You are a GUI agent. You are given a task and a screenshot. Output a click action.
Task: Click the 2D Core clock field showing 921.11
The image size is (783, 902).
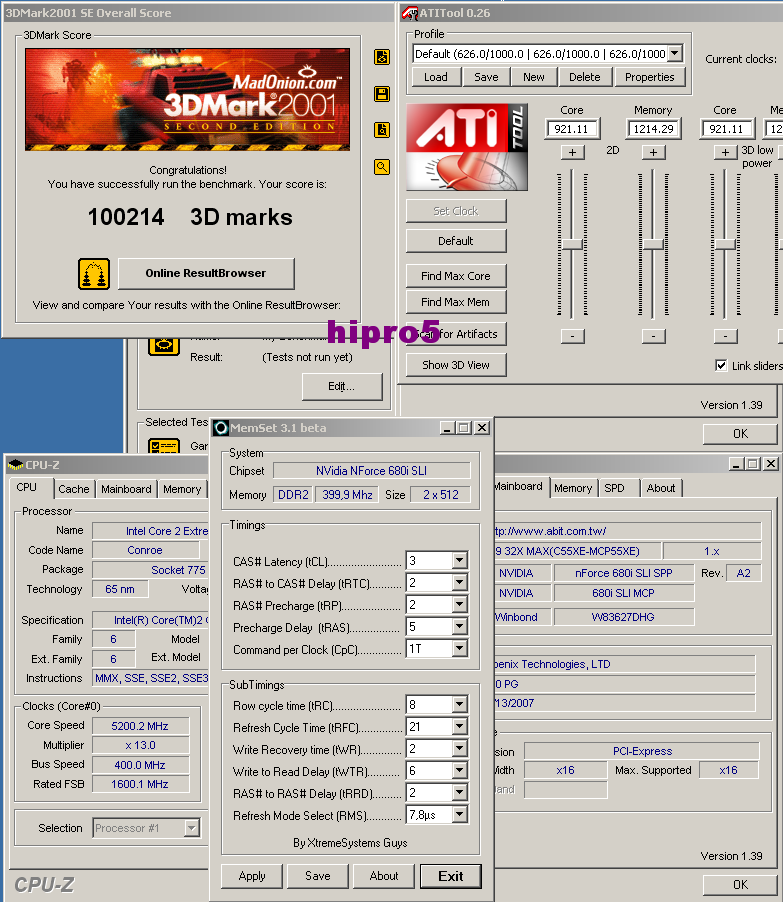pyautogui.click(x=572, y=129)
